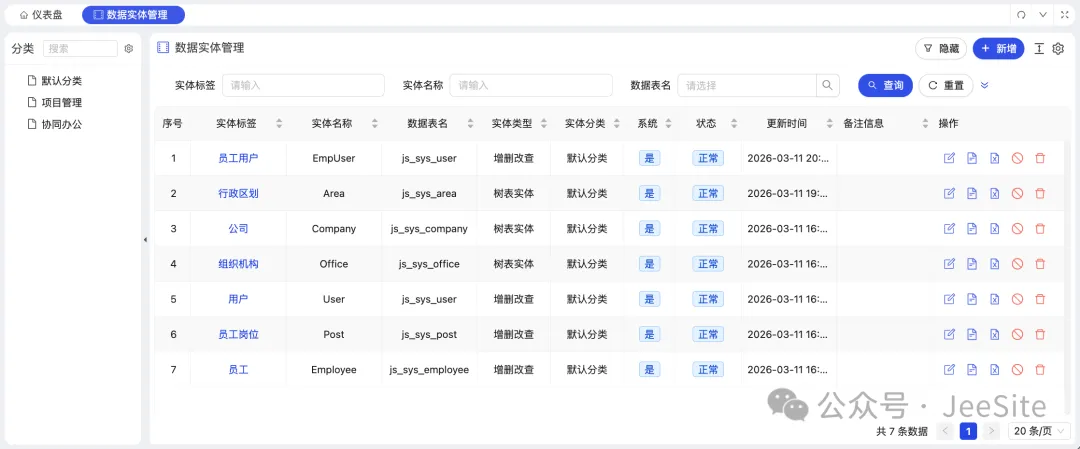Click the edit icon for EmpUser row
Image resolution: width=1080 pixels, height=449 pixels.
949,158
